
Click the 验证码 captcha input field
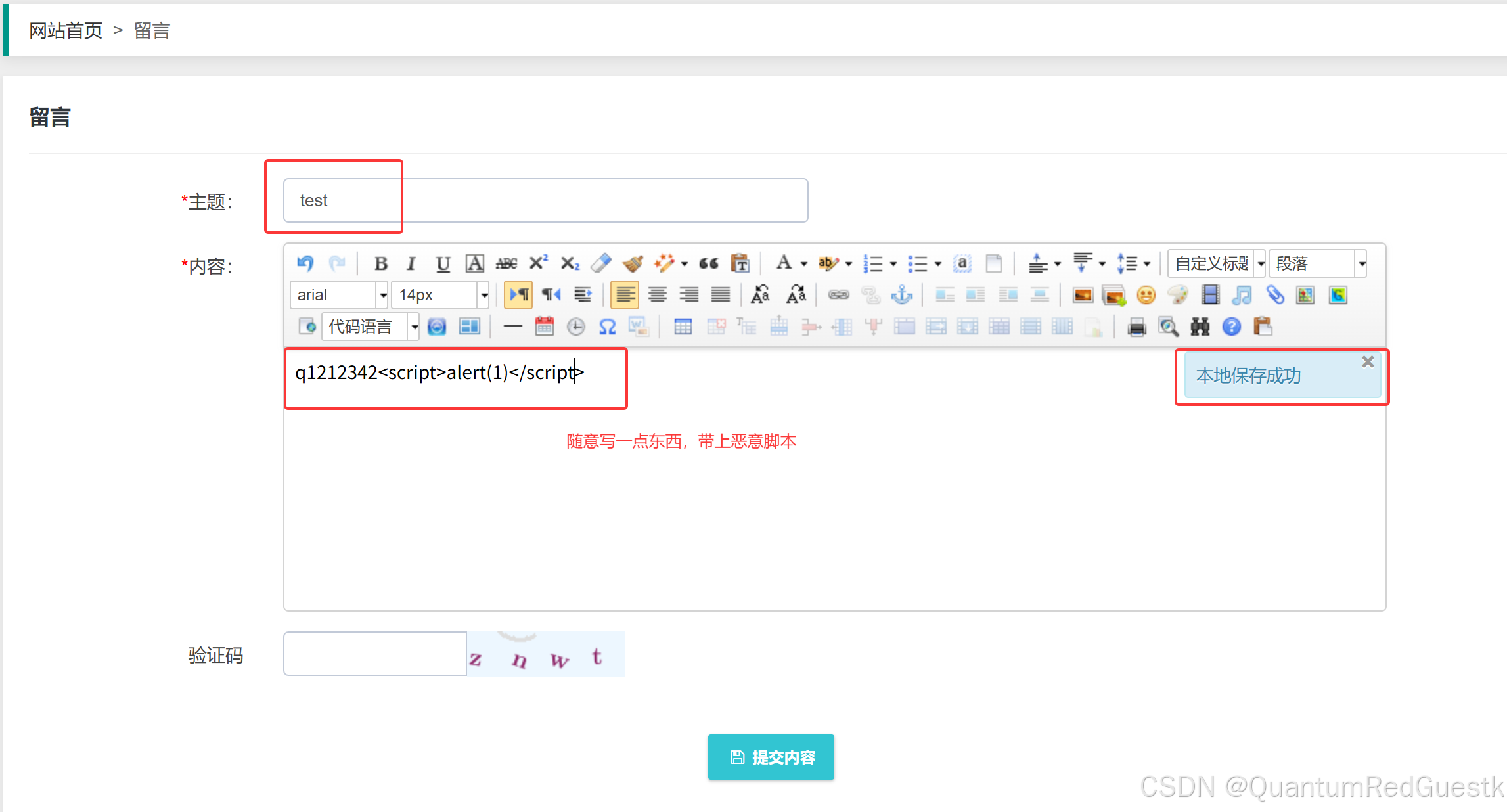coord(374,654)
